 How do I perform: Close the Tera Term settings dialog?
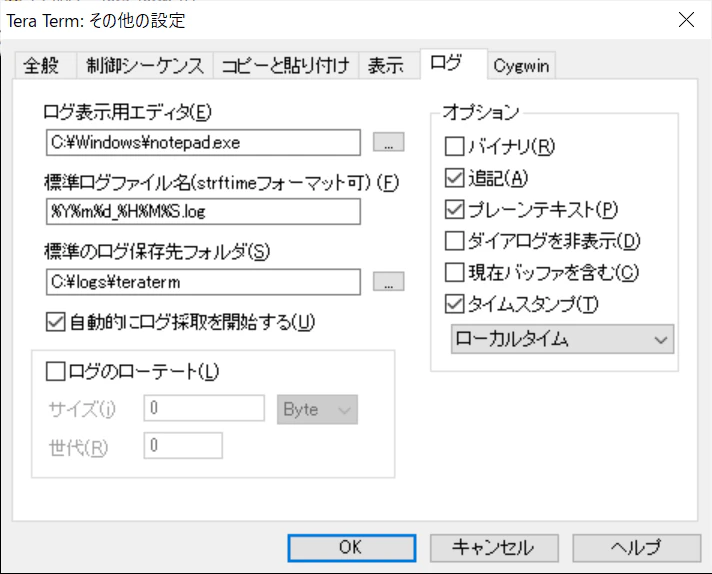(x=686, y=20)
